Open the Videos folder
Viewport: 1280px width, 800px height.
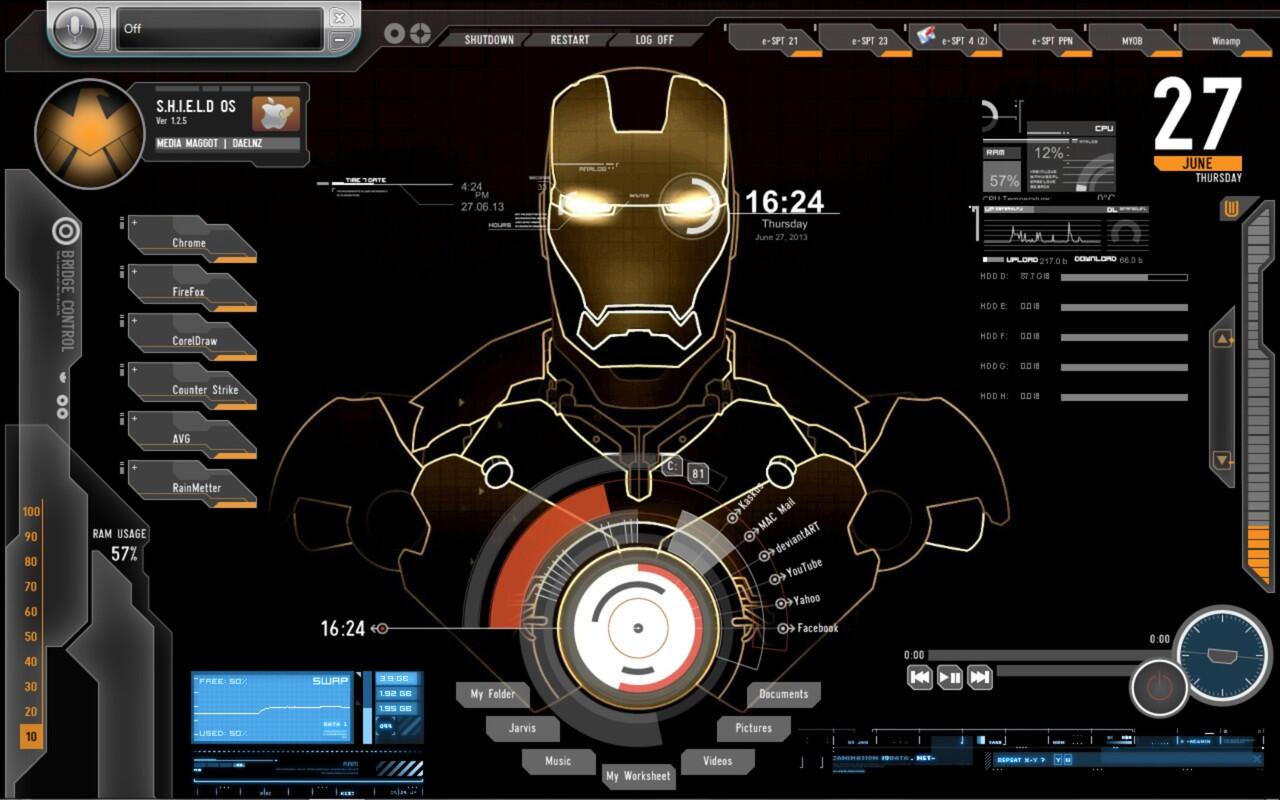[717, 761]
